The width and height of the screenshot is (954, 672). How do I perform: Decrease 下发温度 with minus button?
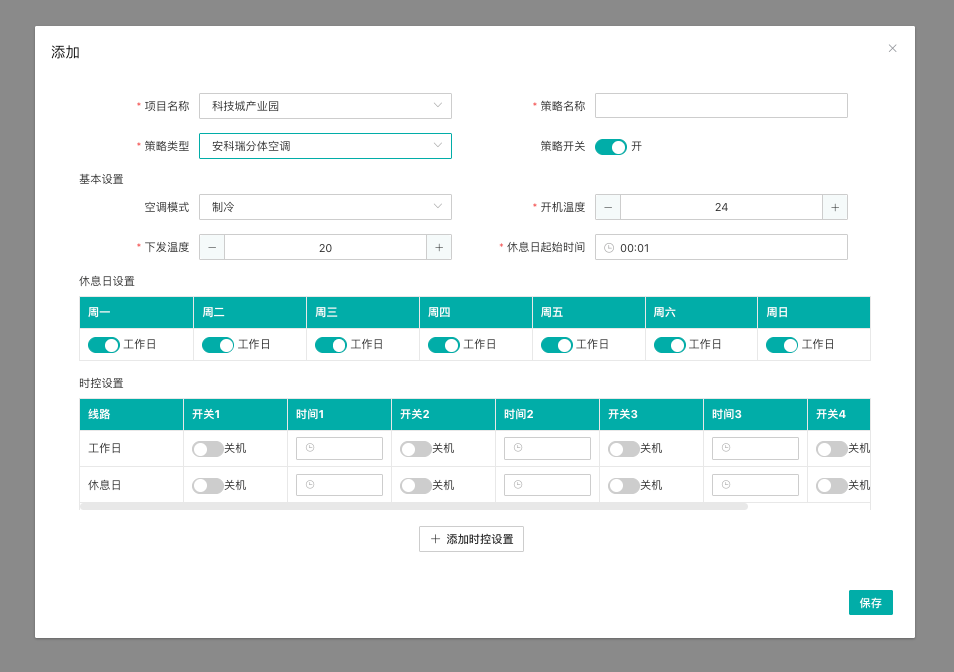(x=212, y=247)
